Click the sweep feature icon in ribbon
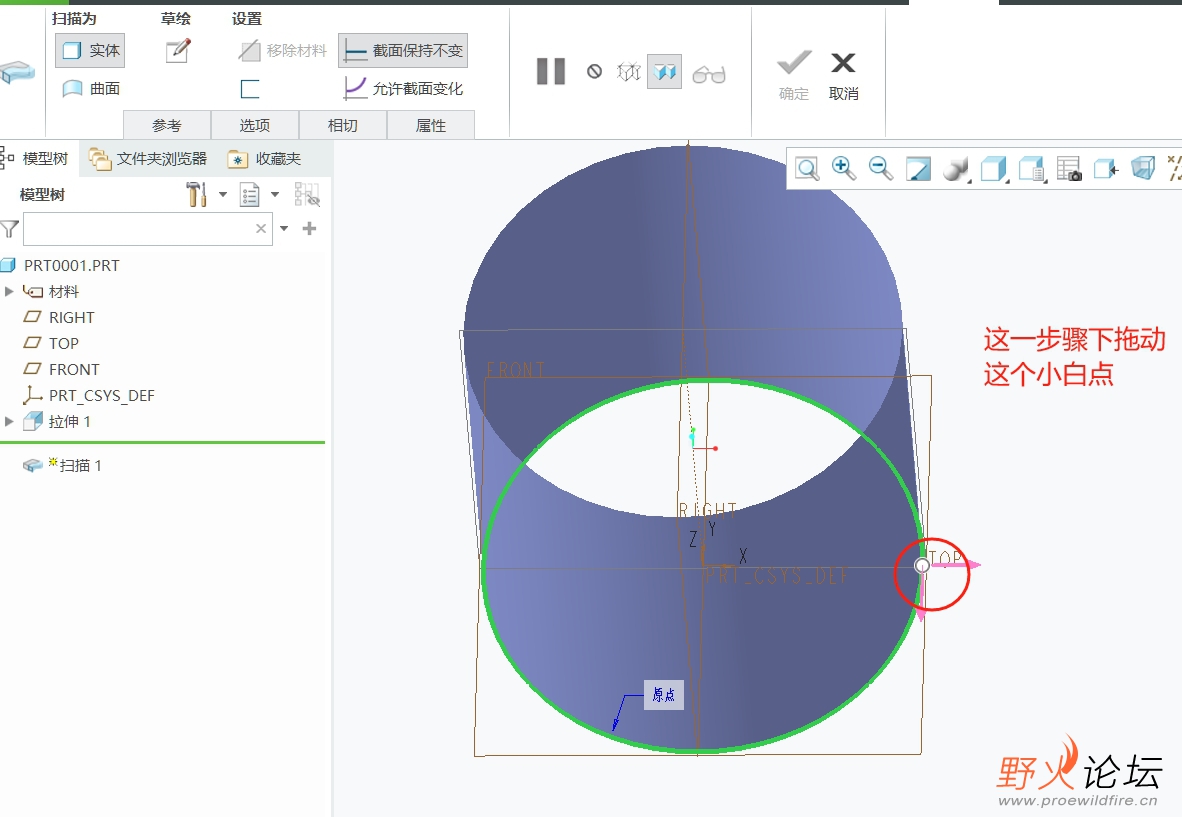 pos(17,72)
